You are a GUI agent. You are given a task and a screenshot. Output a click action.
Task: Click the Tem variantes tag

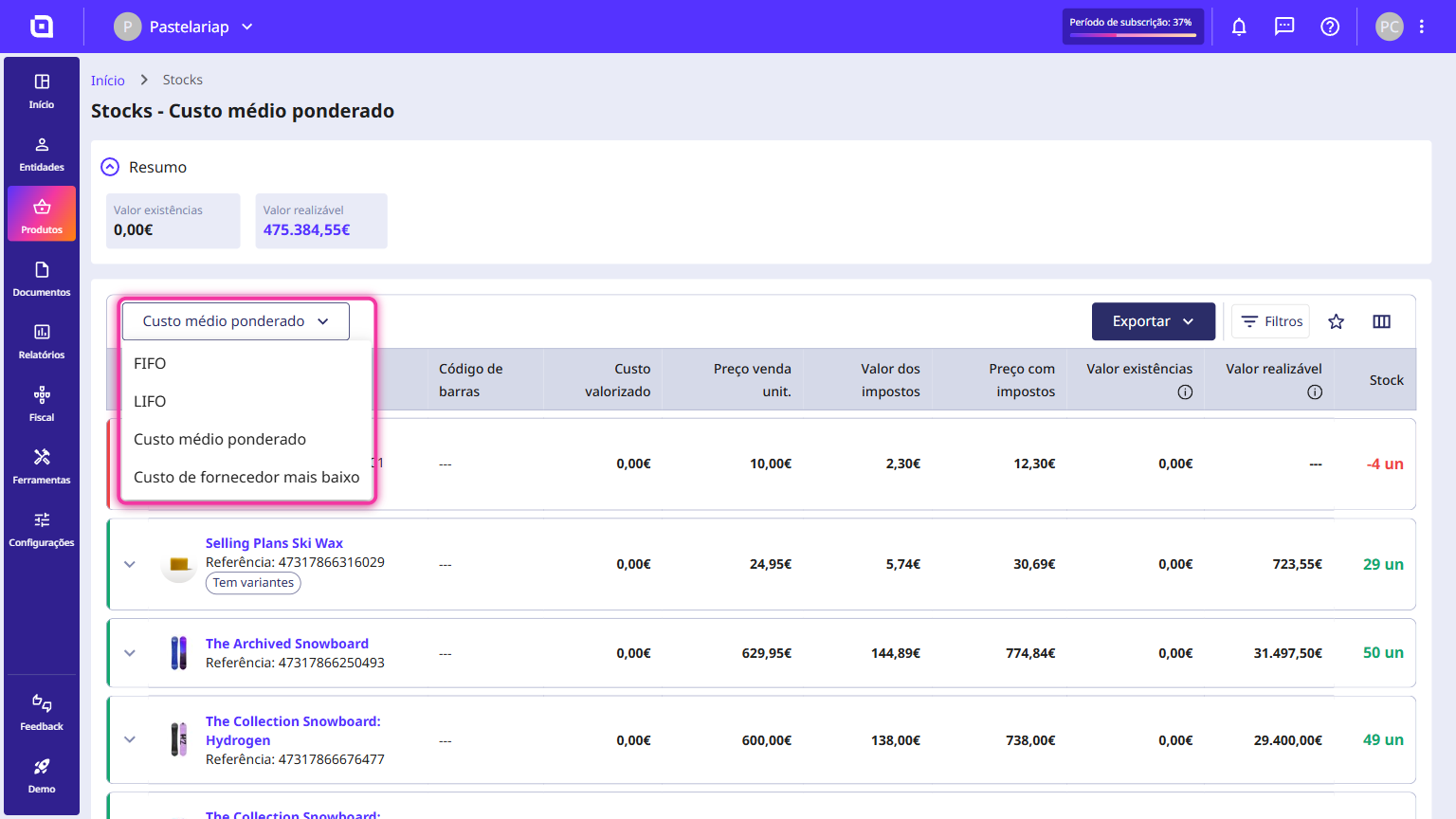(253, 583)
